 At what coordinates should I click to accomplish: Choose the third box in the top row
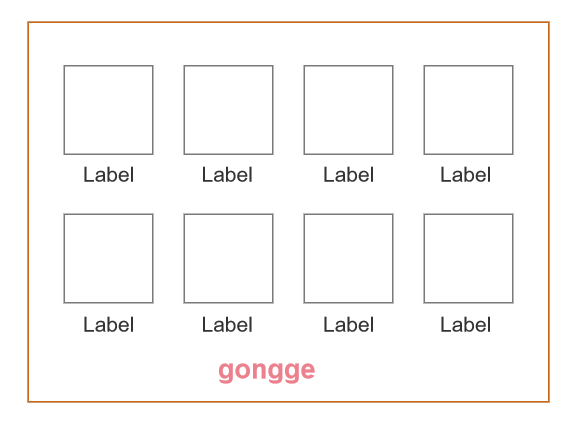348,110
